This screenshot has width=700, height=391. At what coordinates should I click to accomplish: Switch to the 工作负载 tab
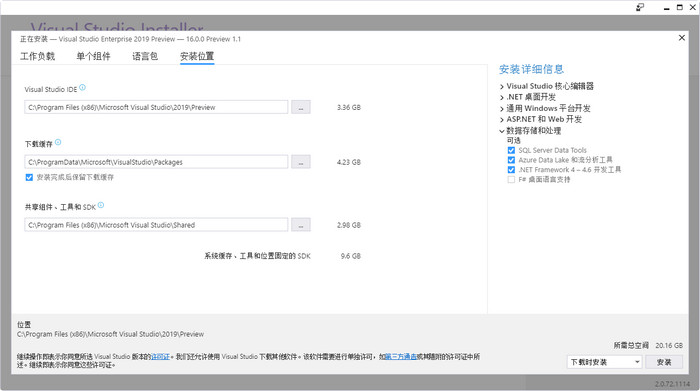click(38, 56)
